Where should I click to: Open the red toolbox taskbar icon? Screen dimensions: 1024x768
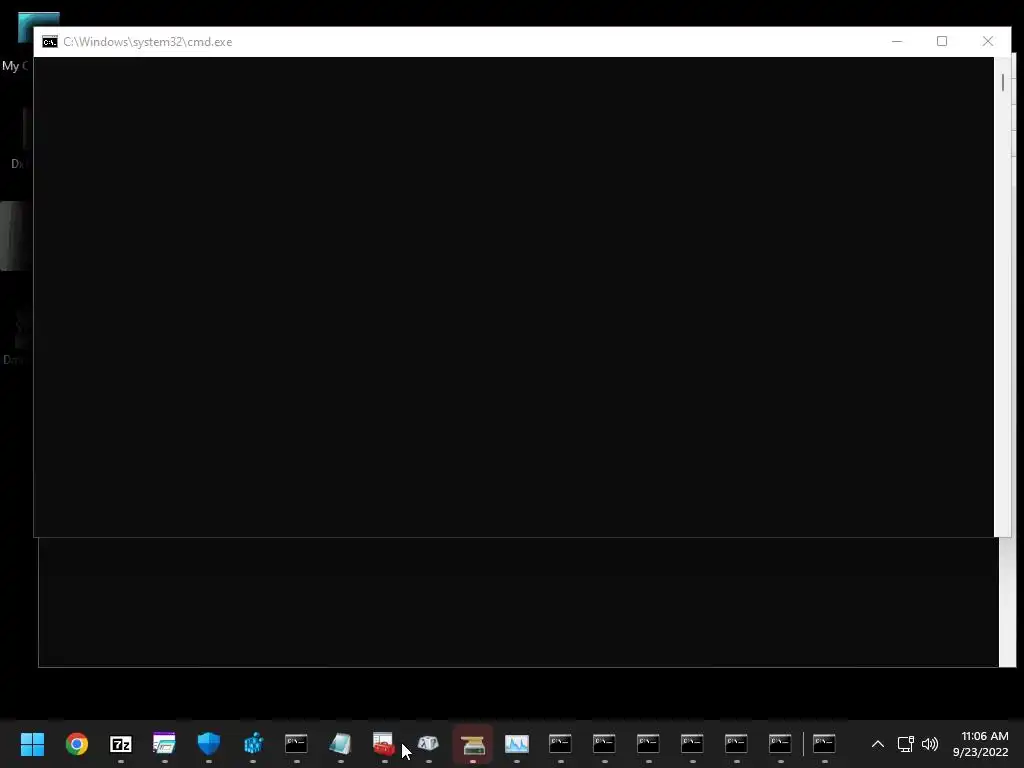pos(383,743)
